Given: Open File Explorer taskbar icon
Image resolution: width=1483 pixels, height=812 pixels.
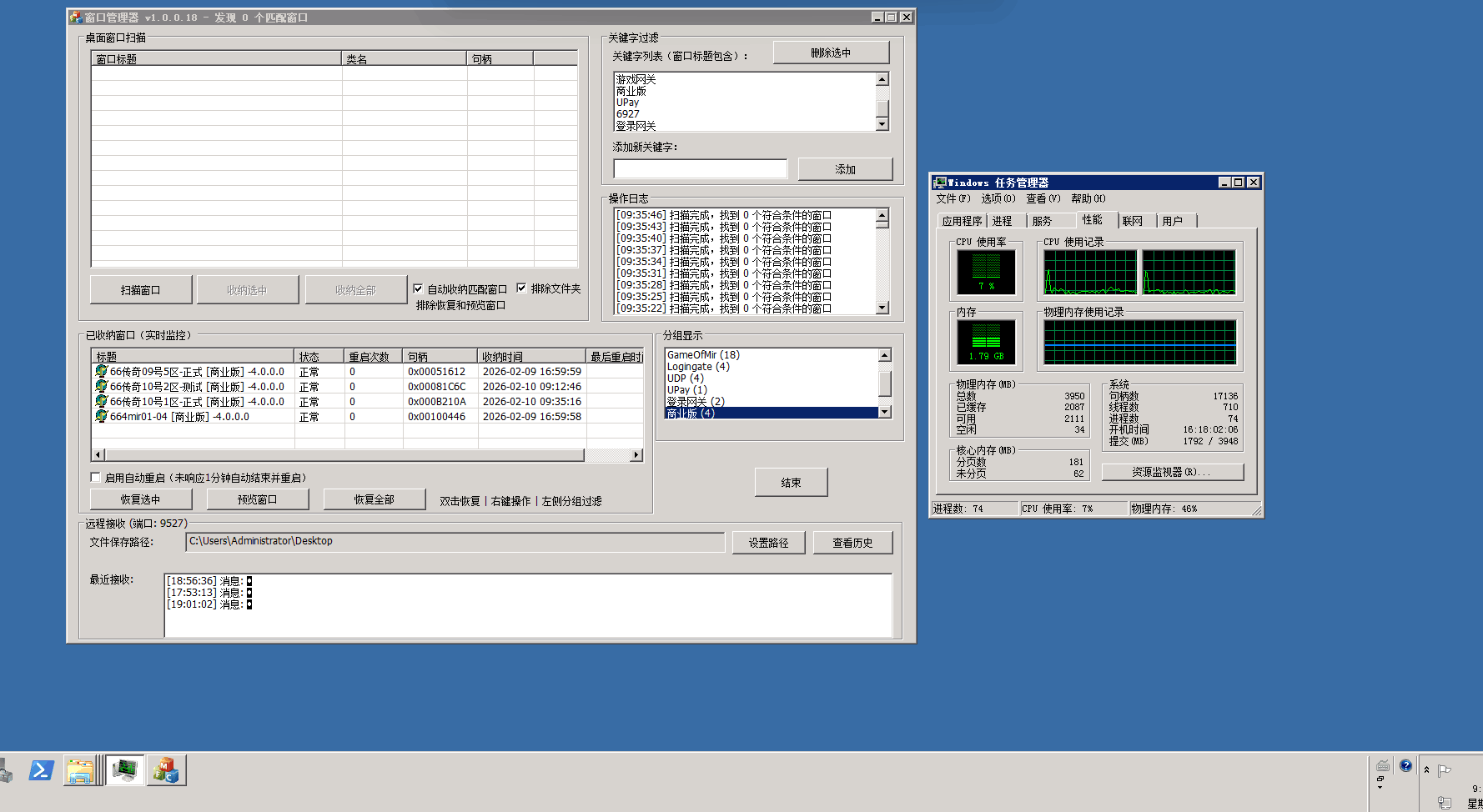Looking at the screenshot, I should [x=80, y=771].
